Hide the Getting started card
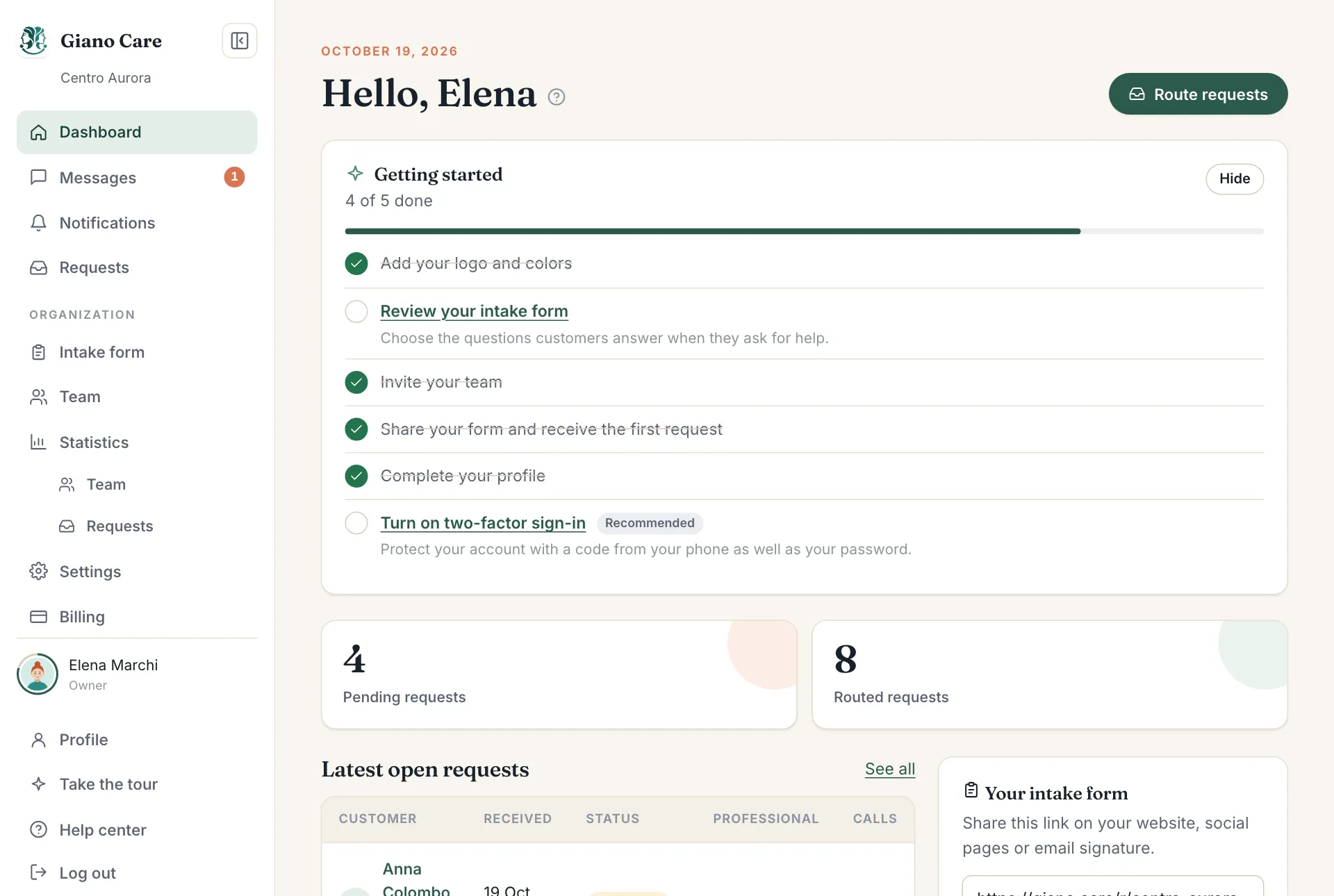This screenshot has width=1334, height=896. coord(1235,179)
